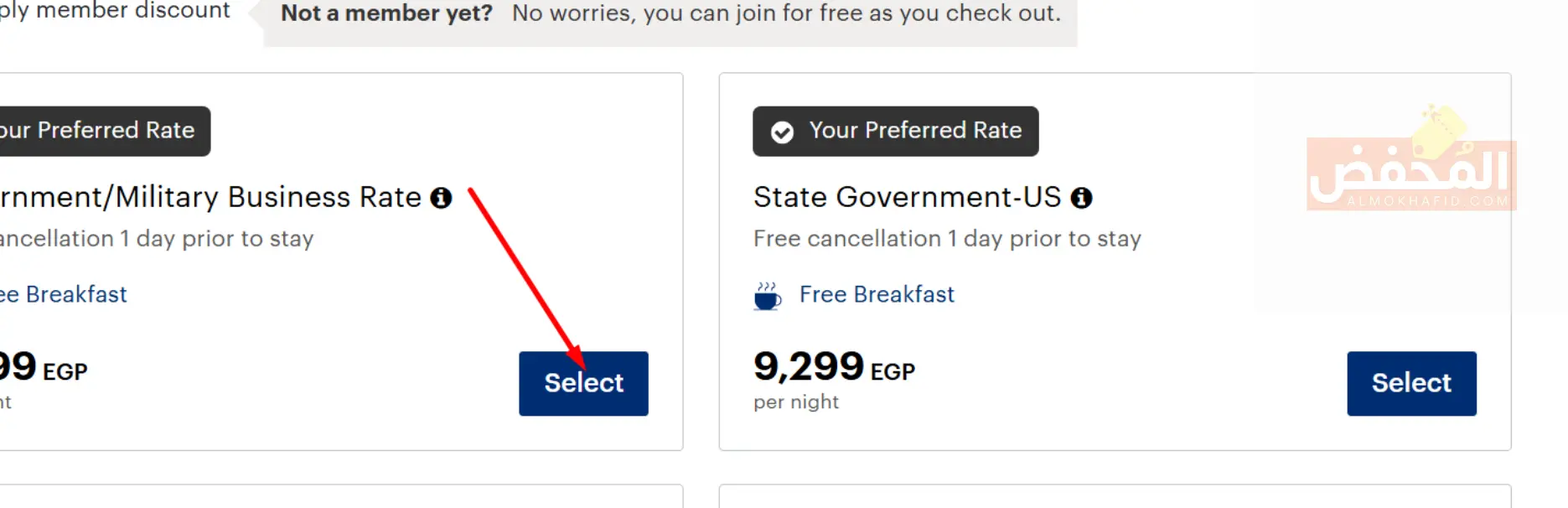
Task: Click the State Government-US rate title
Action: (907, 197)
